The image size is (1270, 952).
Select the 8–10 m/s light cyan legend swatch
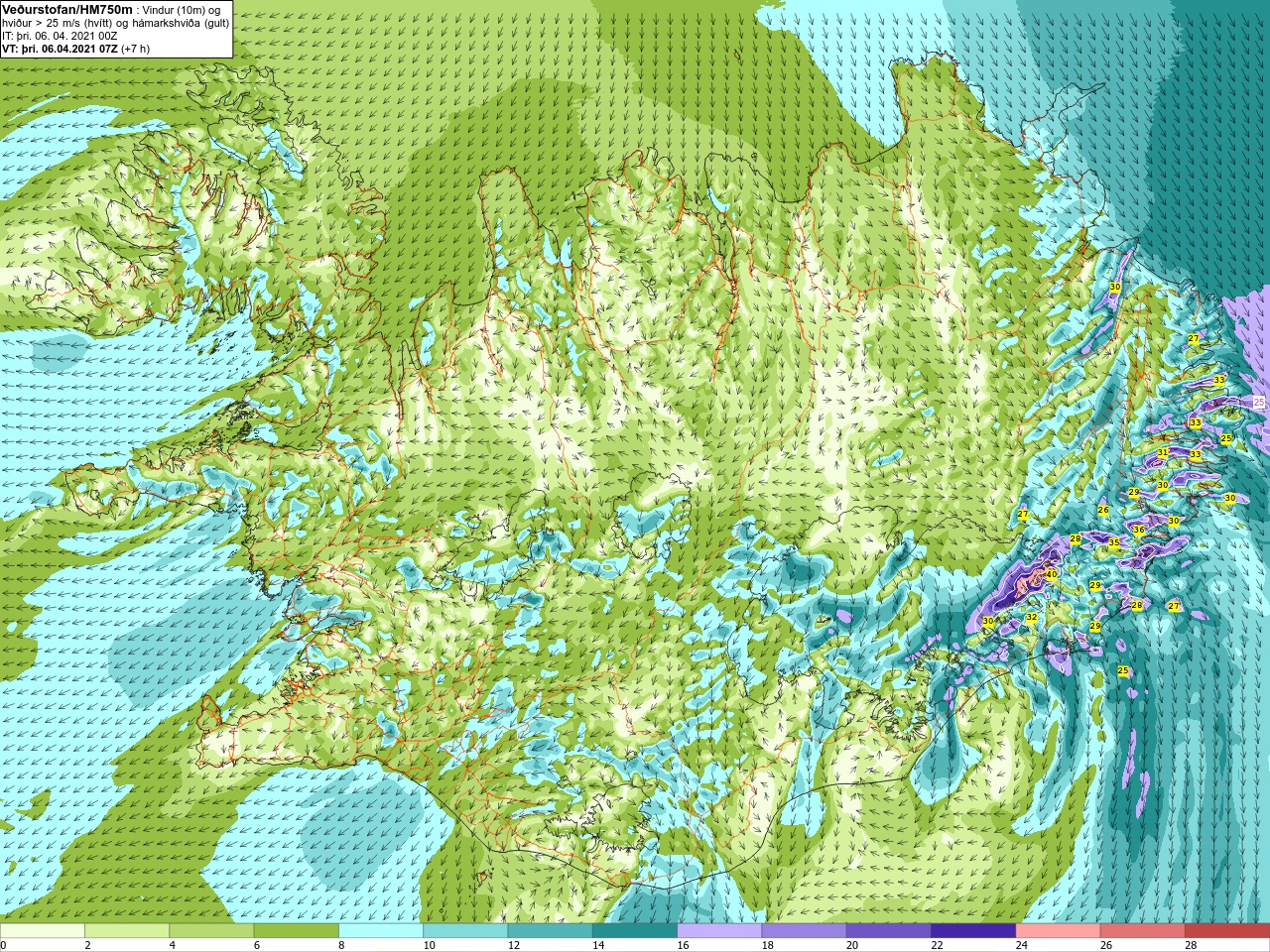[x=381, y=931]
